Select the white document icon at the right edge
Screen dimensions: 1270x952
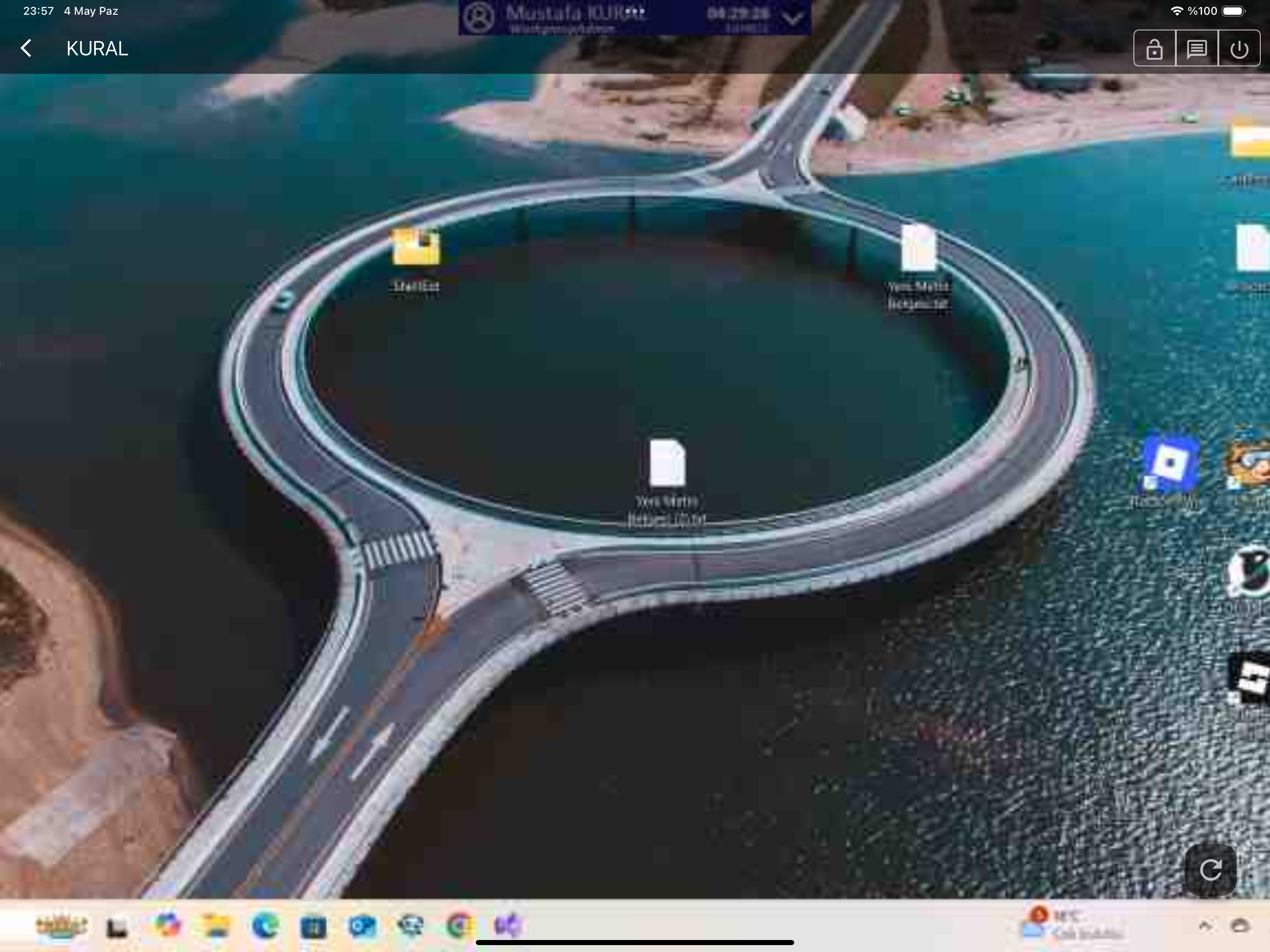(1253, 248)
